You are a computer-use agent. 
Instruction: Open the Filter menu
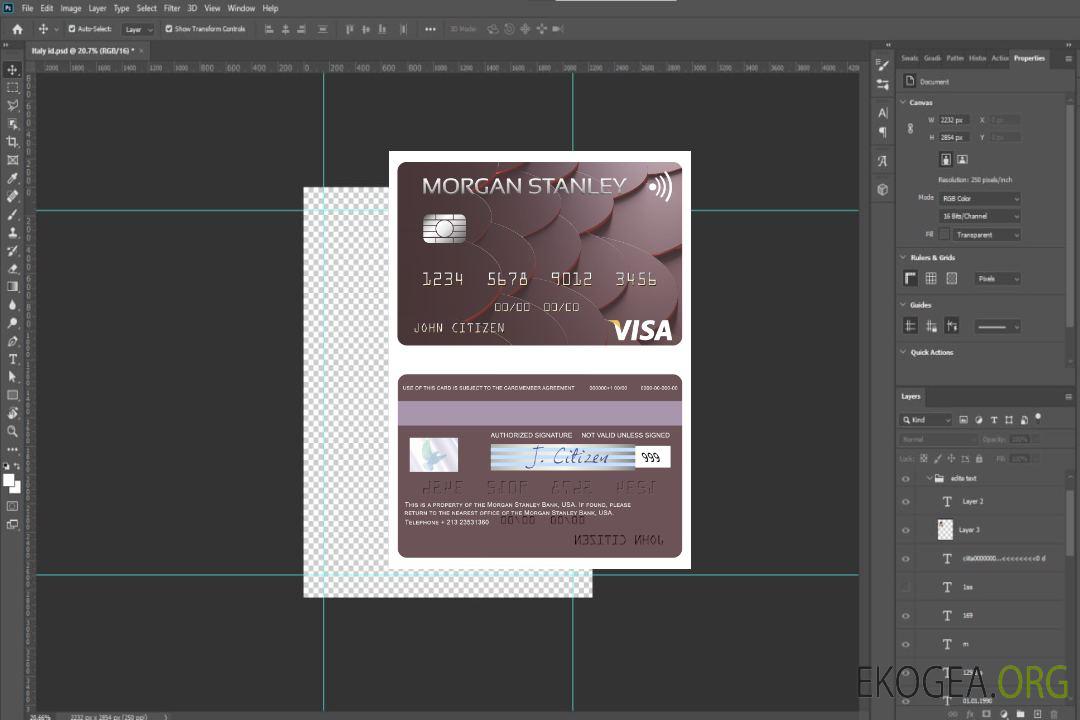172,8
